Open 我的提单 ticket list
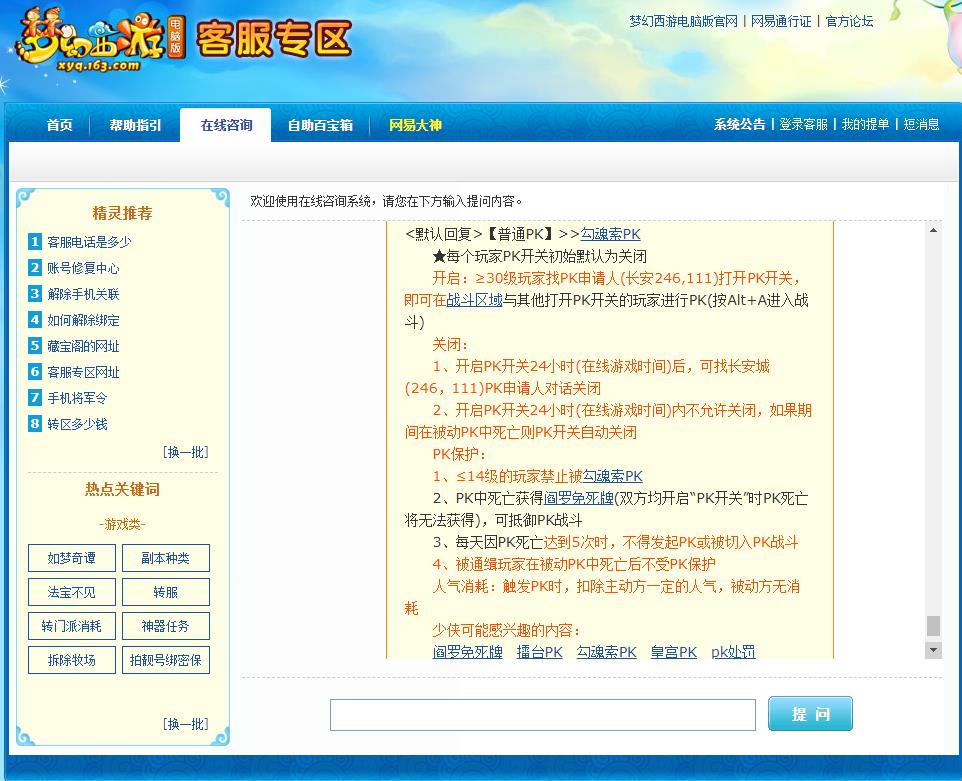Image resolution: width=962 pixels, height=781 pixels. [x=864, y=124]
